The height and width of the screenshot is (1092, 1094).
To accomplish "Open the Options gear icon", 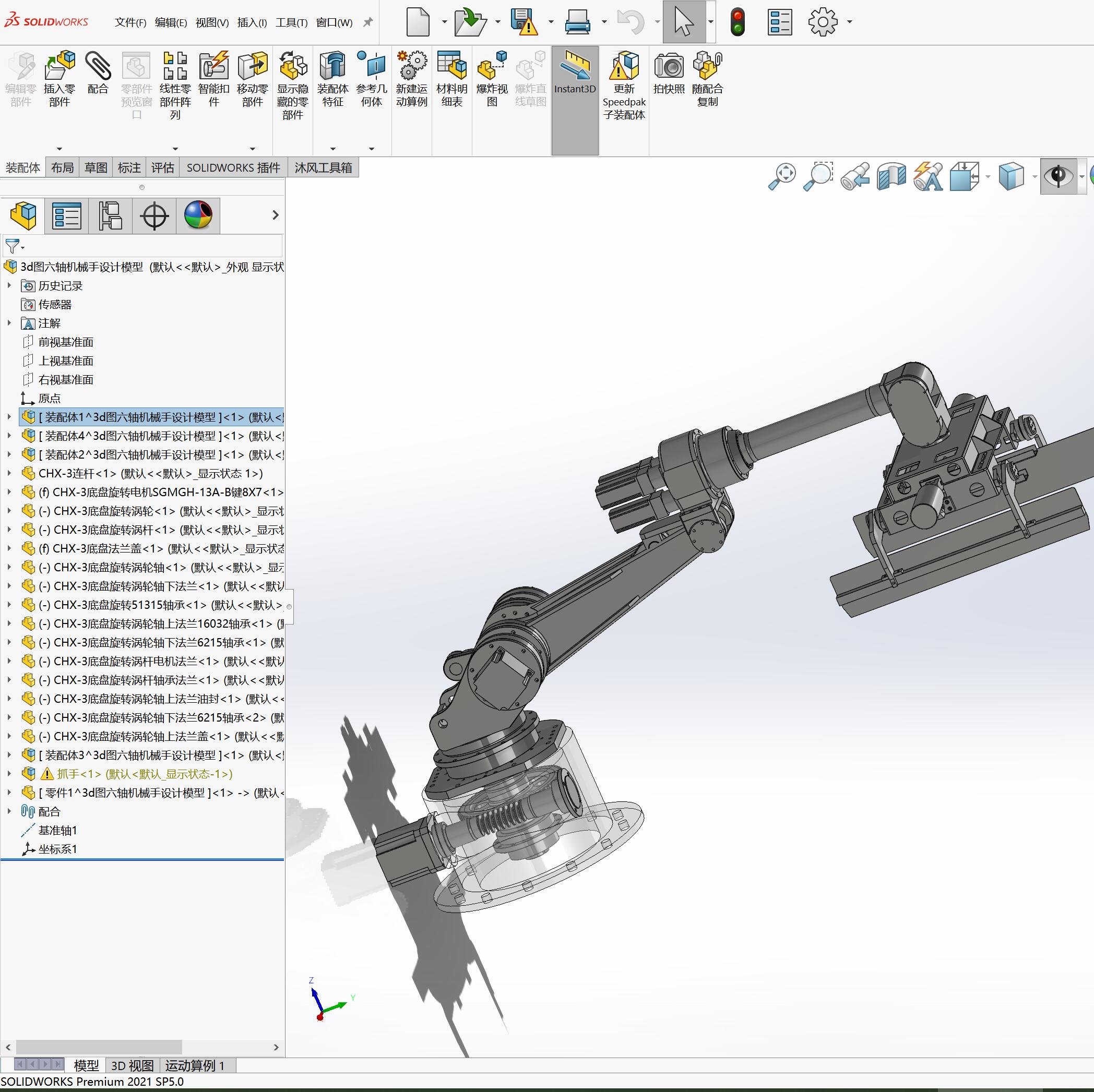I will [822, 21].
